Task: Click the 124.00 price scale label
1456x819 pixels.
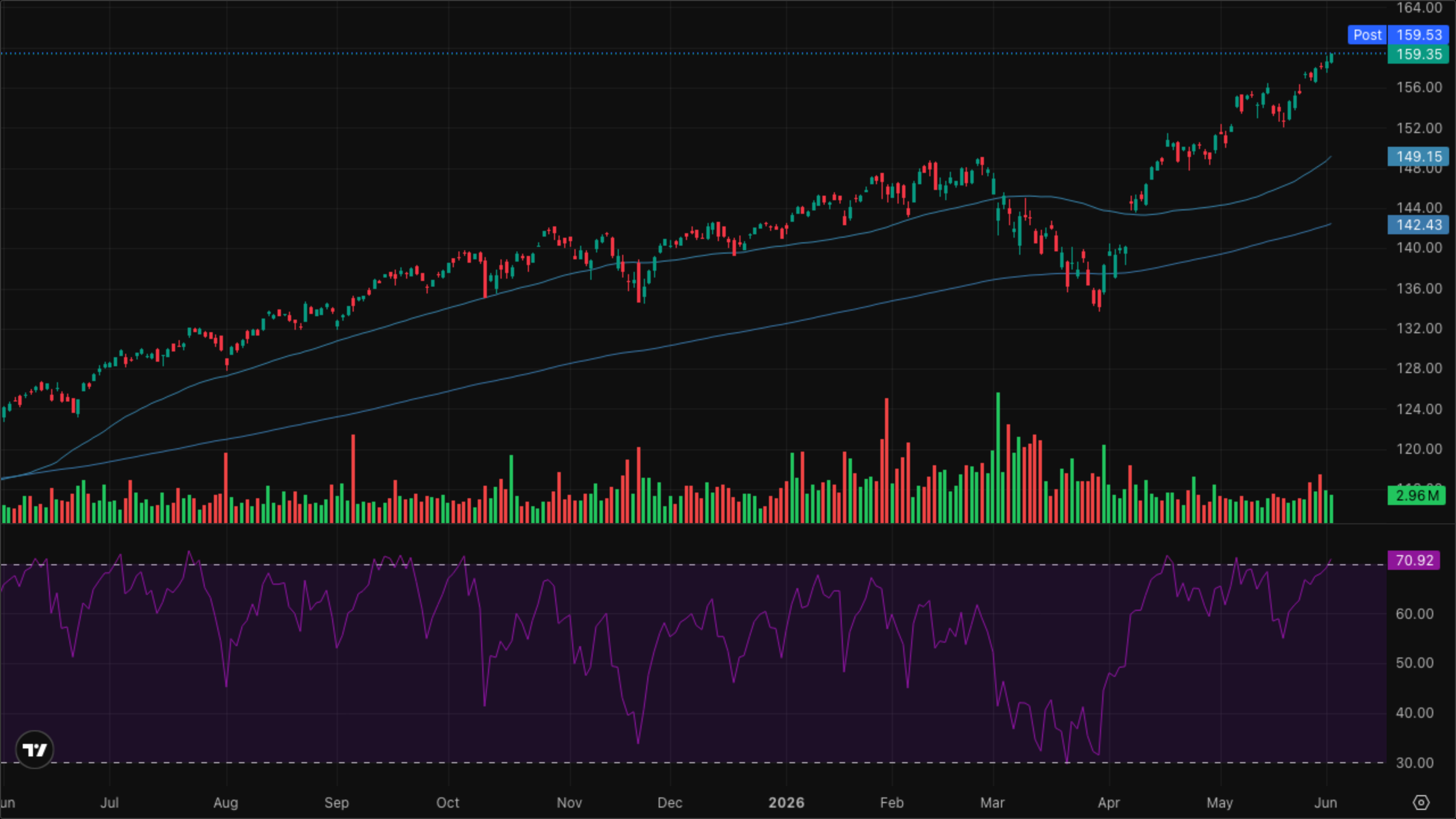Action: coord(1419,409)
